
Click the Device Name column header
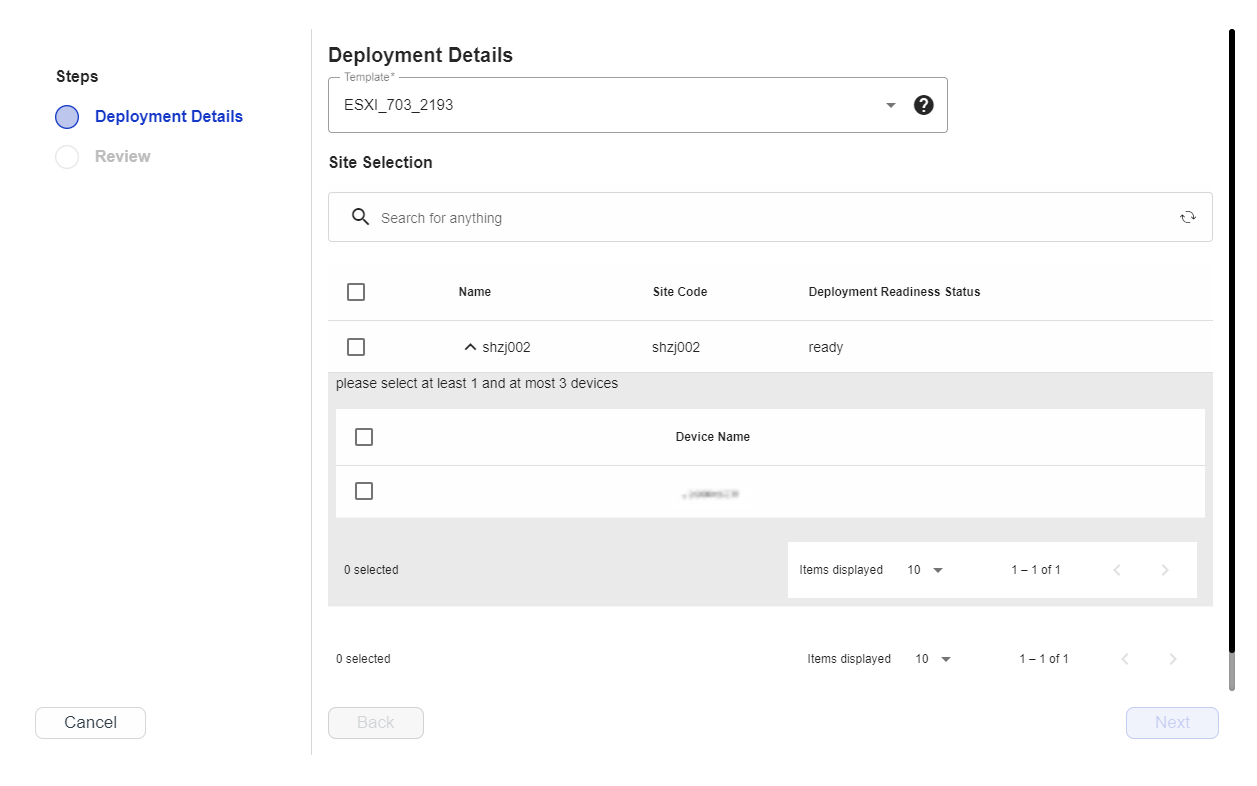713,437
